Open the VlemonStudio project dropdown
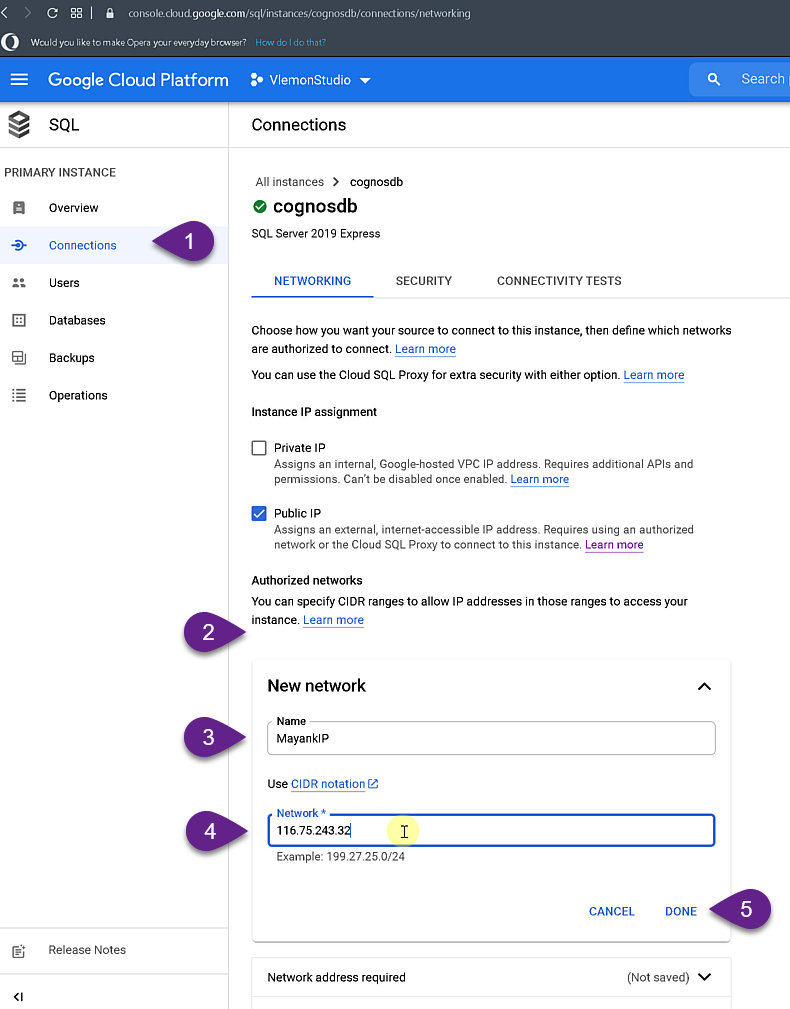The width and height of the screenshot is (790, 1009). (x=310, y=80)
